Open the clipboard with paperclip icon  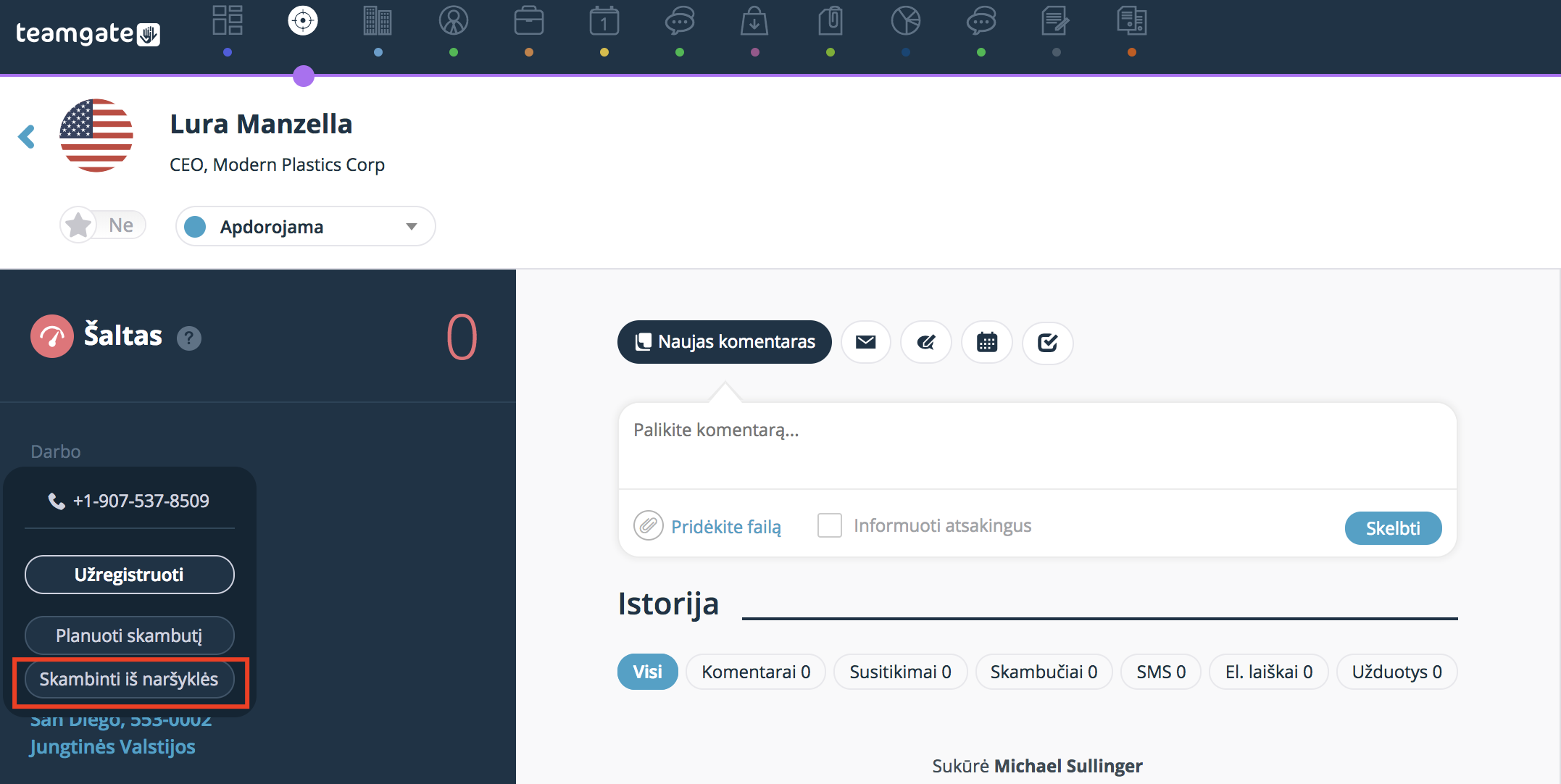831,20
